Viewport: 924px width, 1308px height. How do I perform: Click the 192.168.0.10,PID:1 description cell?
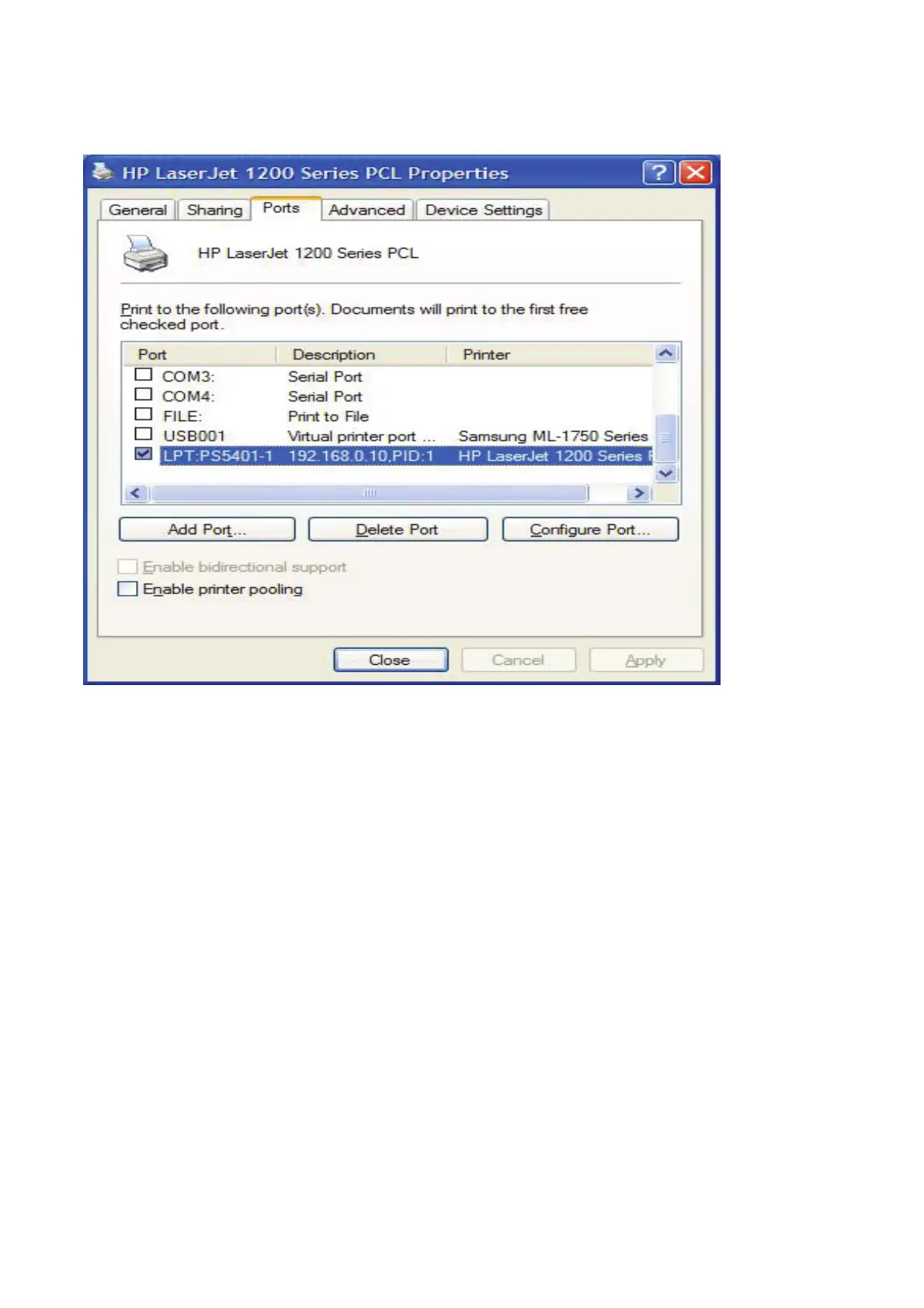[x=362, y=456]
